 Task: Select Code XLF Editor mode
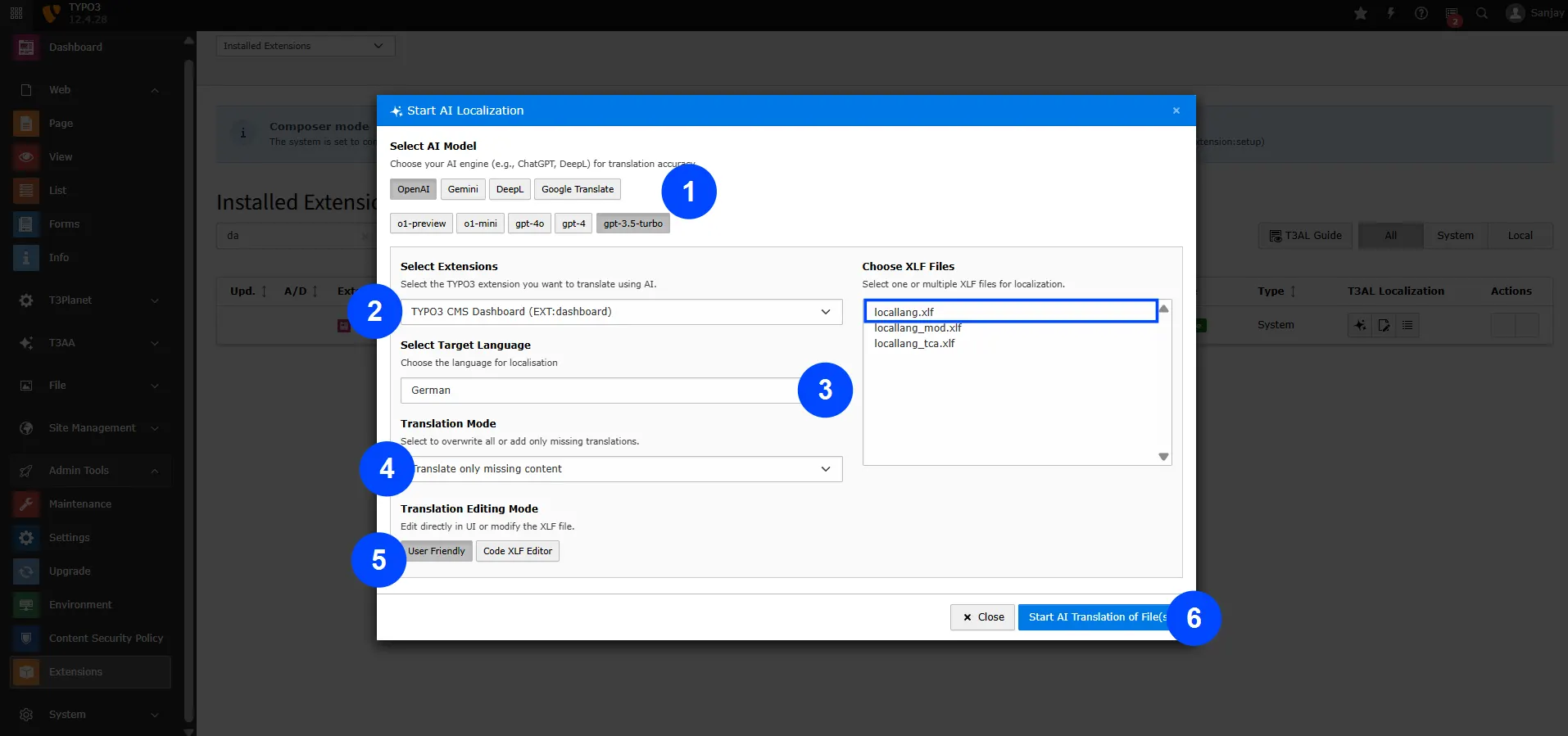518,551
